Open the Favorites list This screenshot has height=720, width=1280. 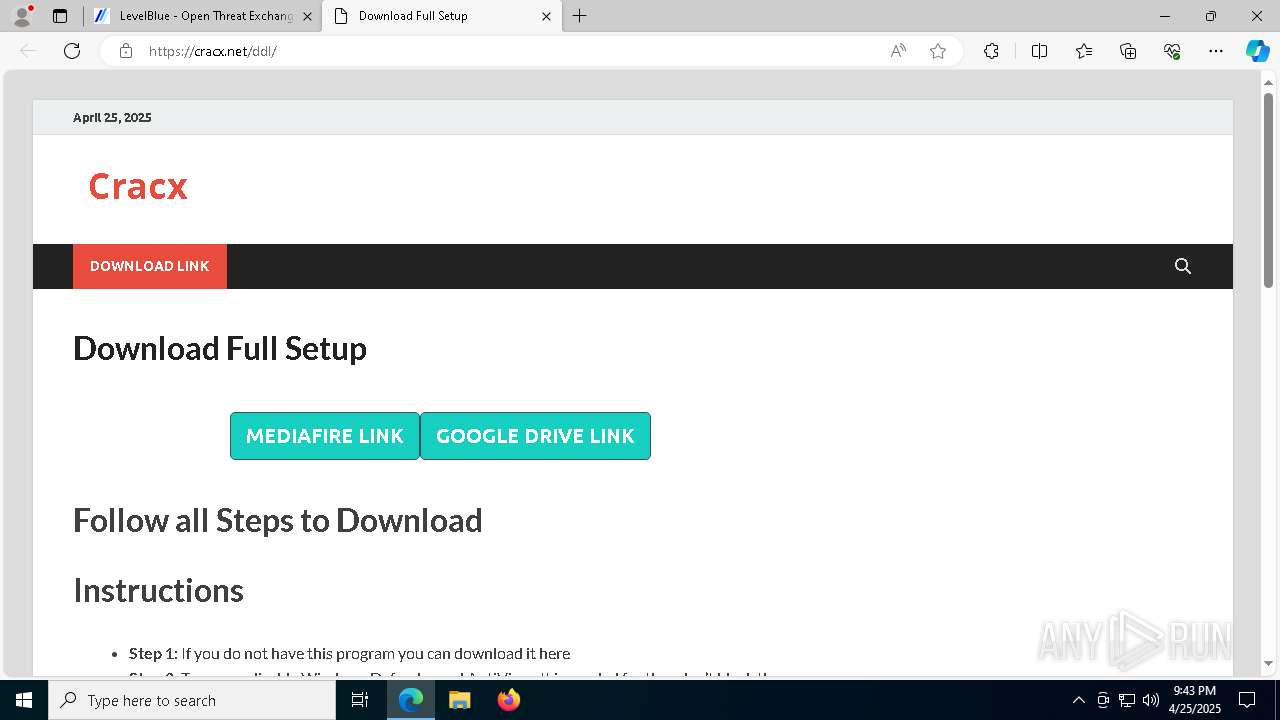click(1084, 51)
